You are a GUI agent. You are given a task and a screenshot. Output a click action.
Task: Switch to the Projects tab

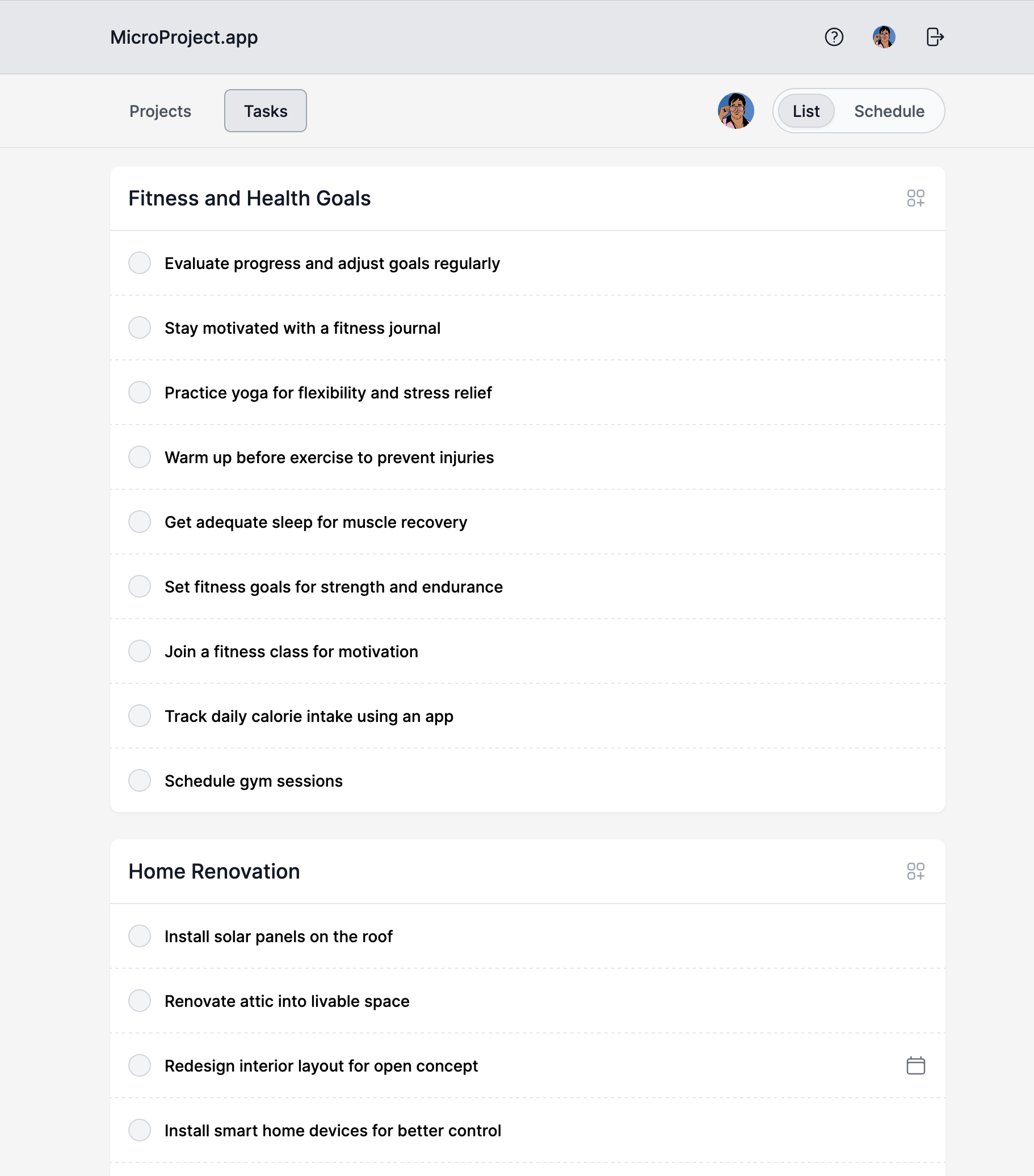tap(160, 111)
